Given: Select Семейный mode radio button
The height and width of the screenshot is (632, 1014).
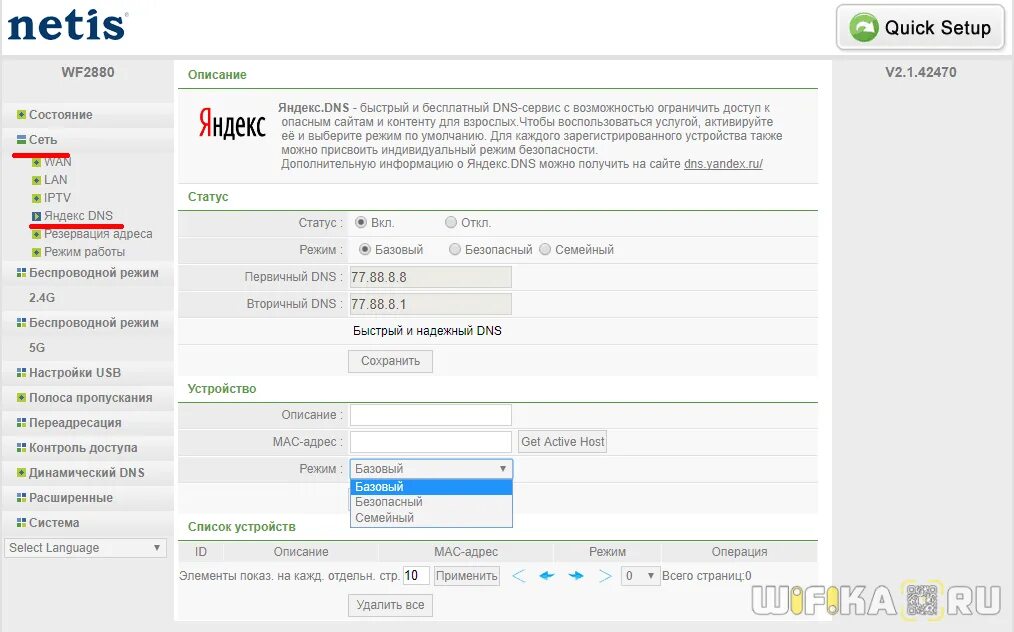Looking at the screenshot, I should (x=545, y=249).
